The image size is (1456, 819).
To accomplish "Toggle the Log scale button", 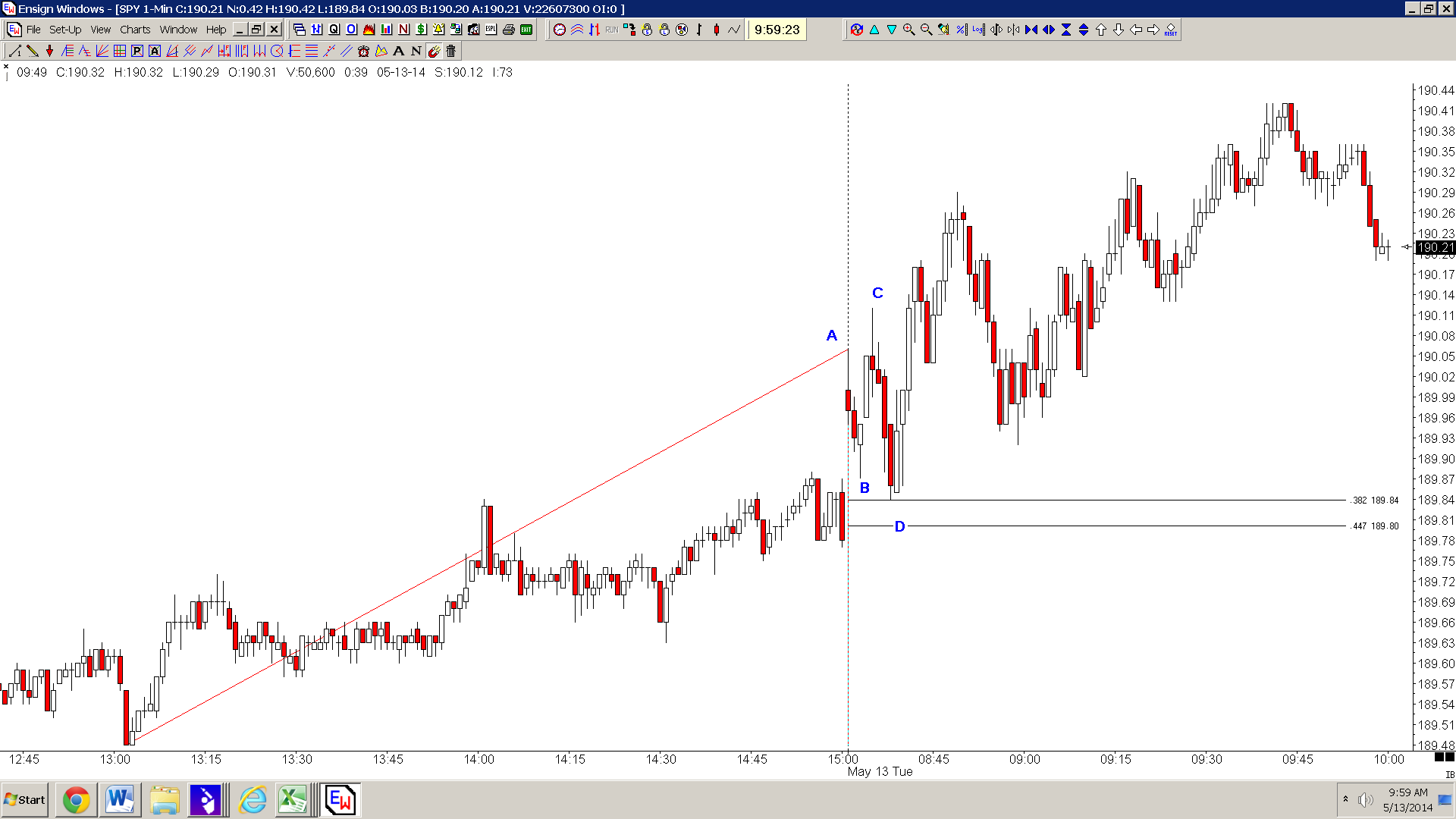I will coord(979,30).
